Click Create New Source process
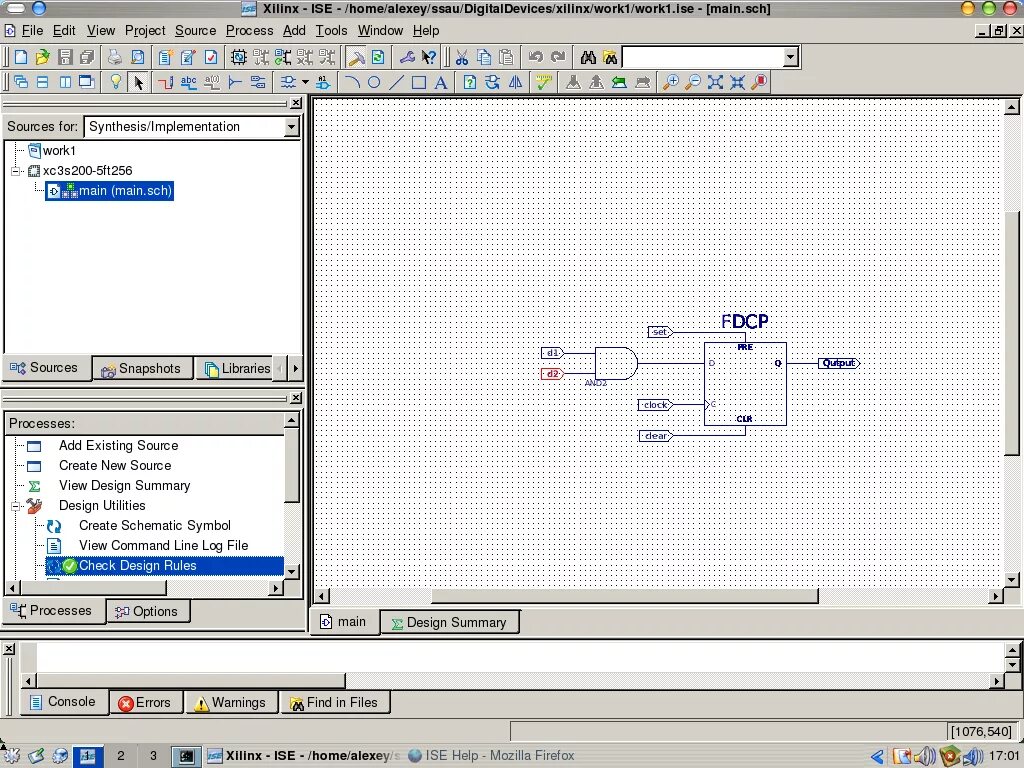This screenshot has width=1024, height=768. click(115, 466)
